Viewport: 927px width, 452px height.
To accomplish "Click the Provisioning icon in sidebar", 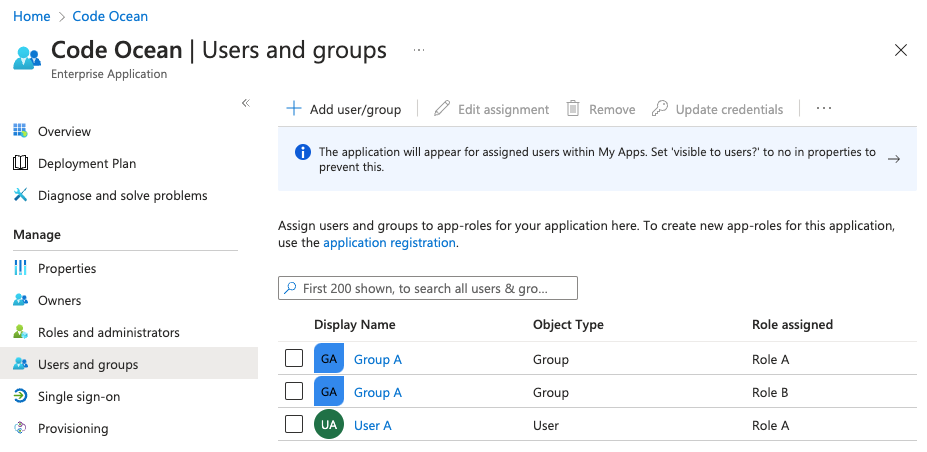I will click(x=20, y=428).
